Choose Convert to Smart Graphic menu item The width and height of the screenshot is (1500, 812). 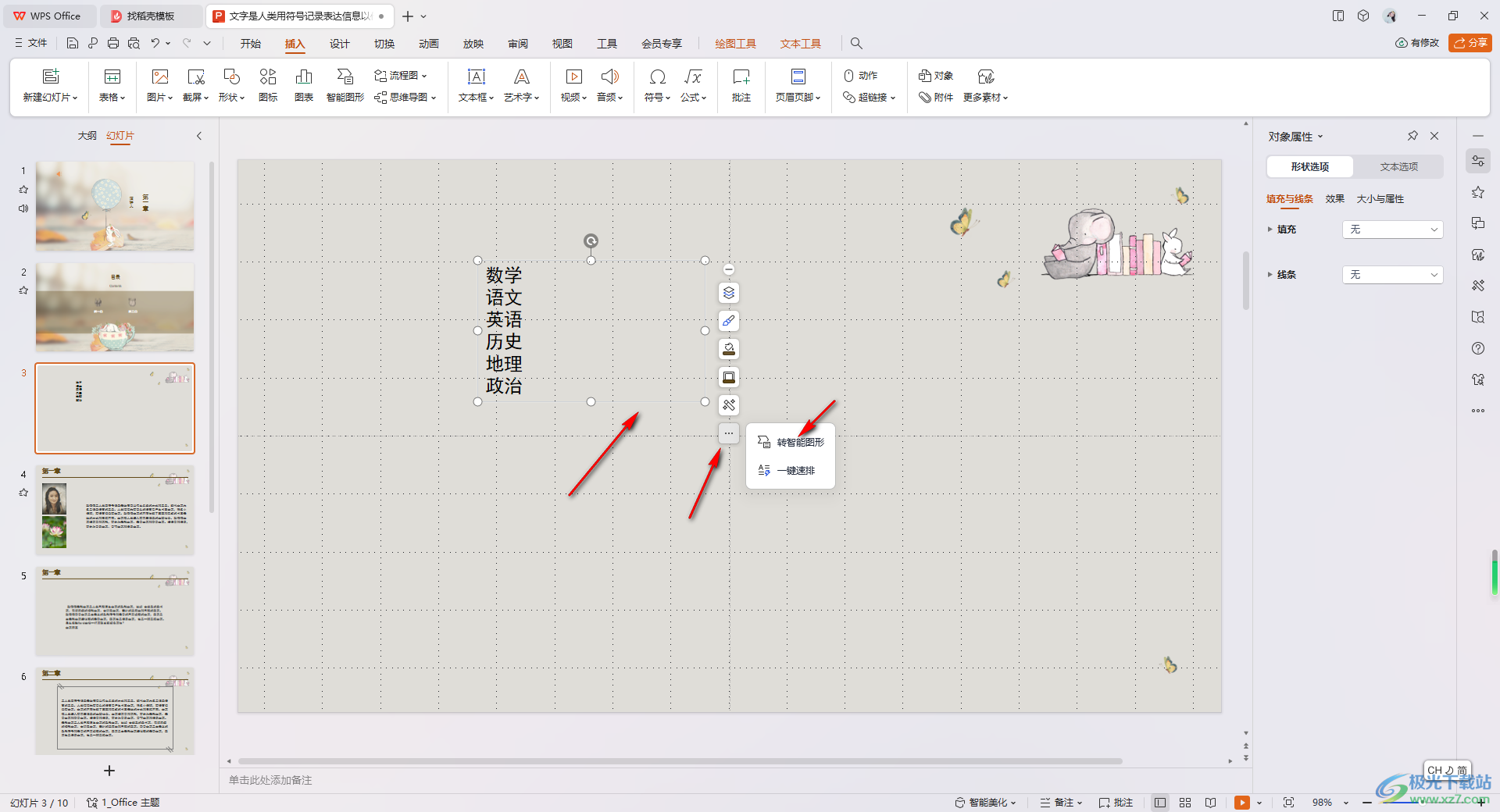click(x=791, y=443)
